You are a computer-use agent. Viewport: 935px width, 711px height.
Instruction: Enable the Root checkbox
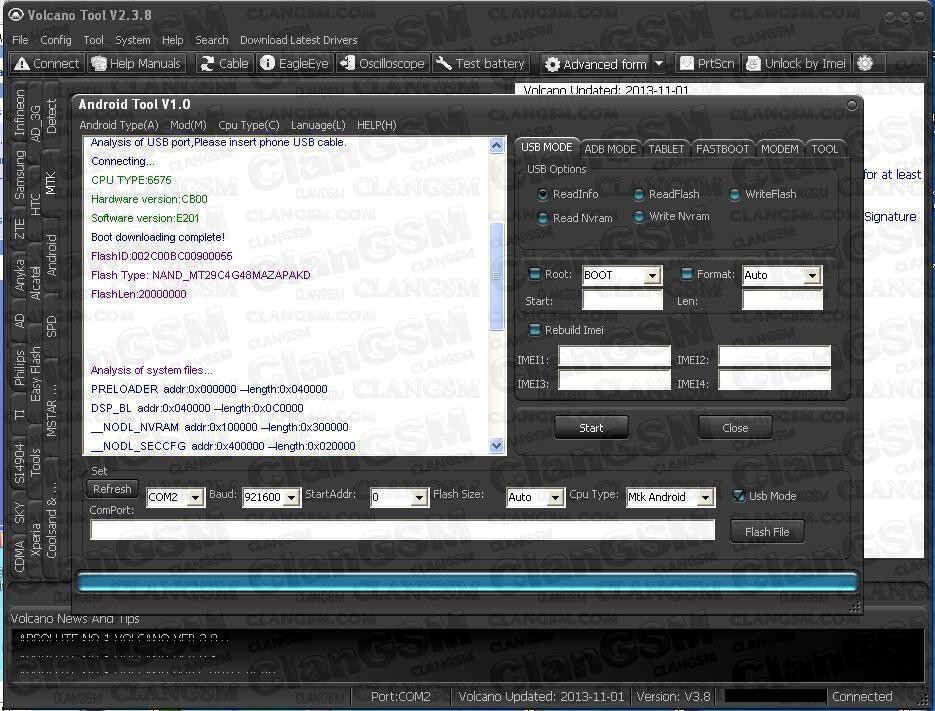click(x=535, y=274)
